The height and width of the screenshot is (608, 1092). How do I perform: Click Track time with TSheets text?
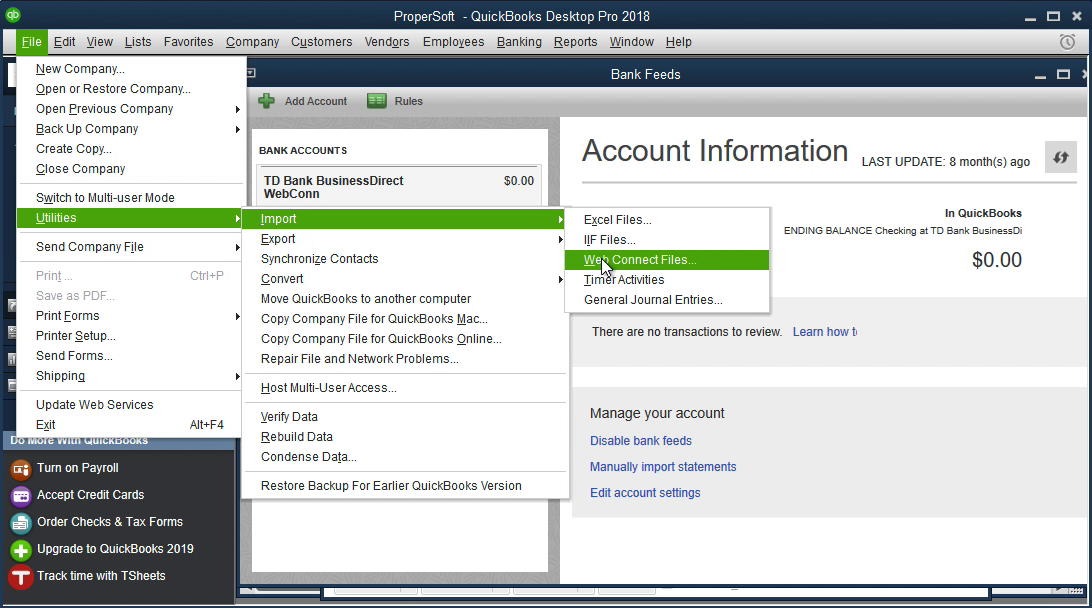tap(101, 576)
